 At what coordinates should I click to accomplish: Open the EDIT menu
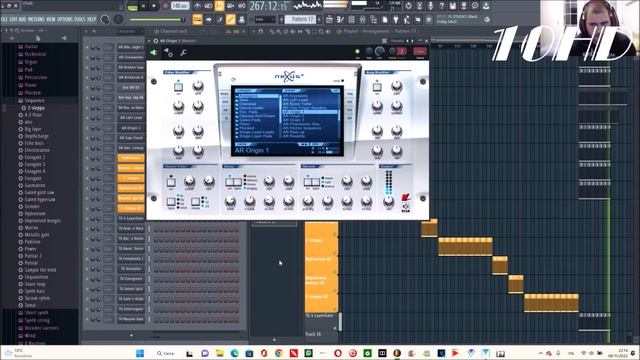(x=13, y=19)
